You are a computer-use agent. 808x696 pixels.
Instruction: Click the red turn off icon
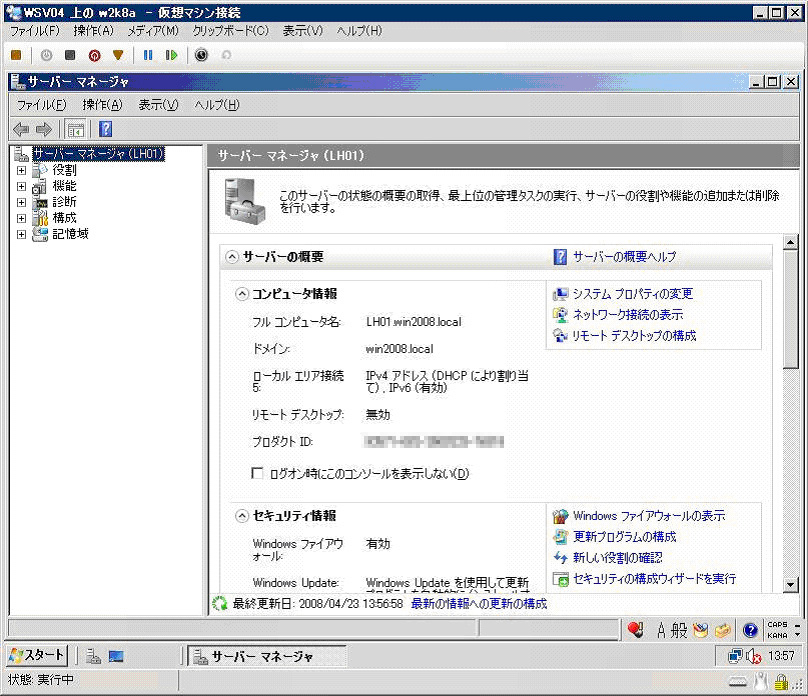(95, 55)
